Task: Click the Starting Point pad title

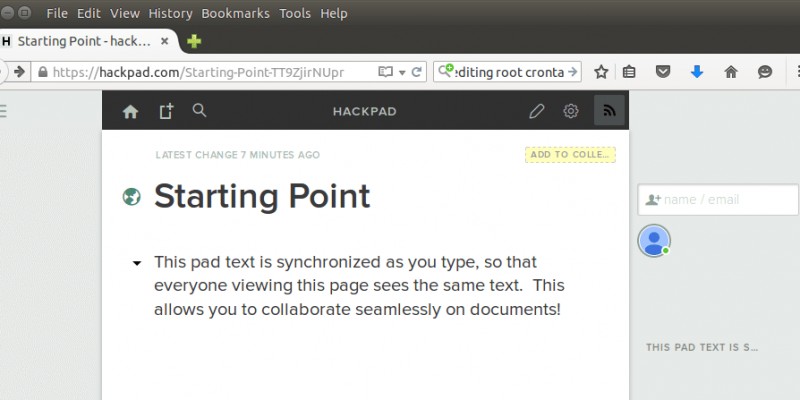Action: coord(262,196)
